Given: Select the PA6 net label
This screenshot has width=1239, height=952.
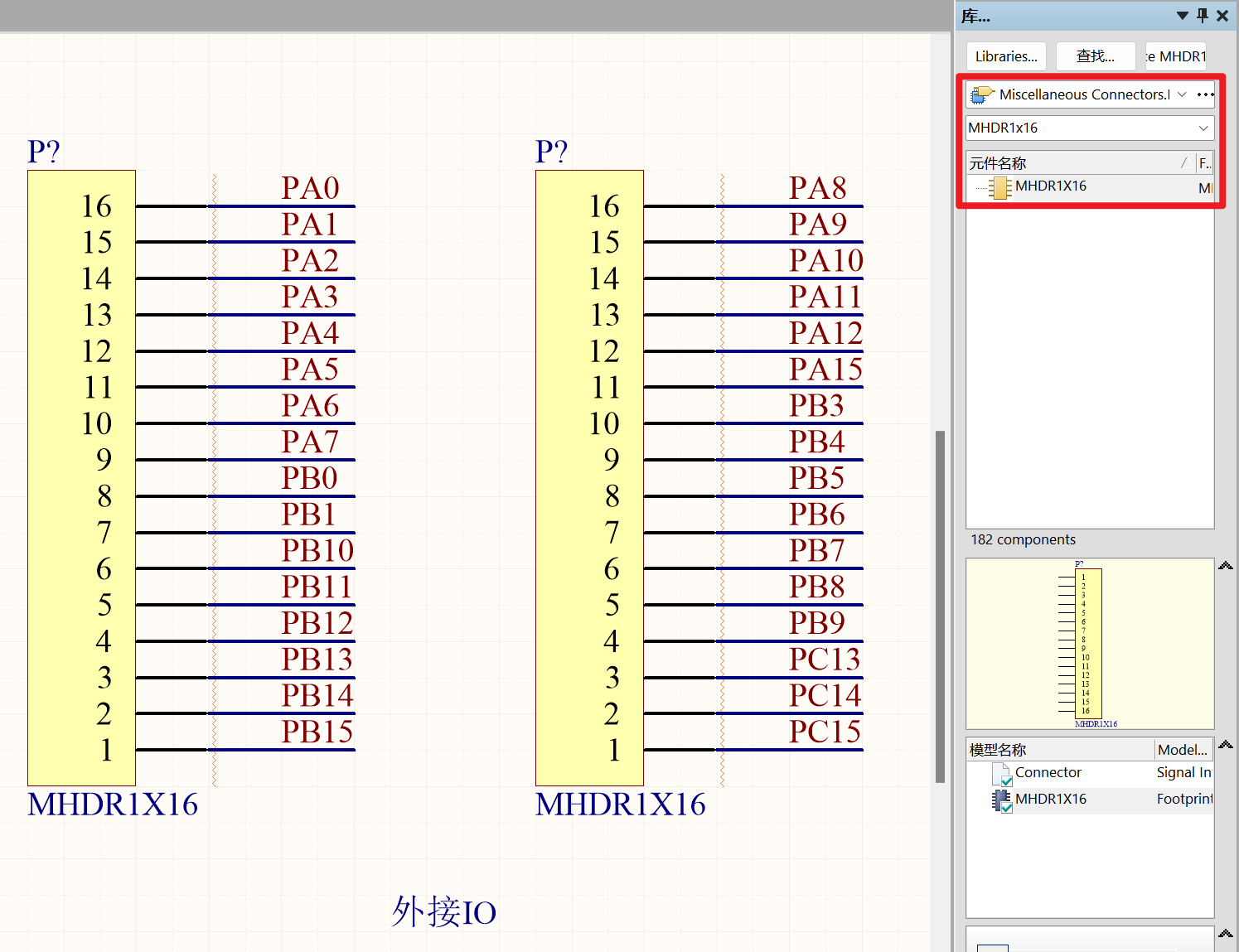Looking at the screenshot, I should click(x=310, y=406).
